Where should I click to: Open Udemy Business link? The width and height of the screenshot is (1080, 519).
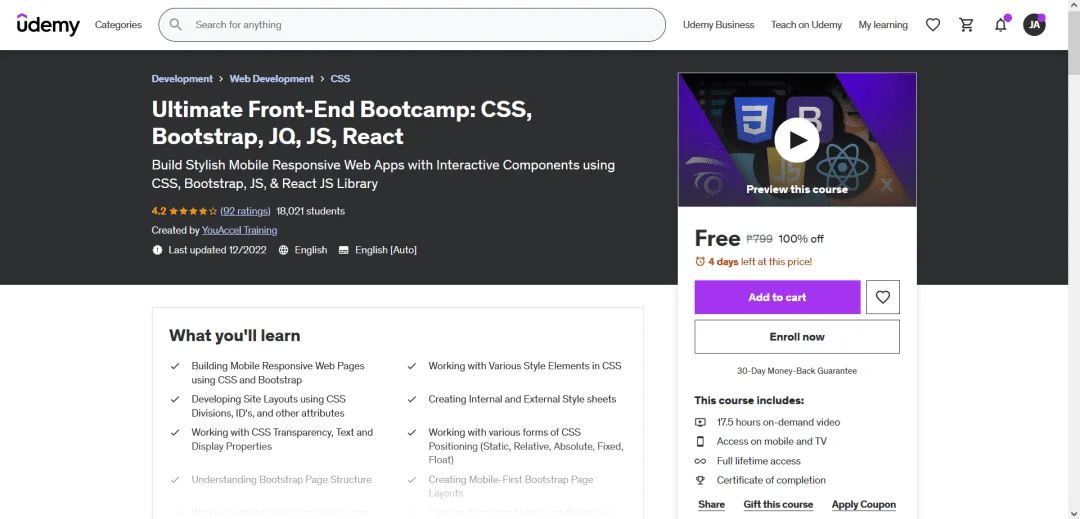[718, 25]
